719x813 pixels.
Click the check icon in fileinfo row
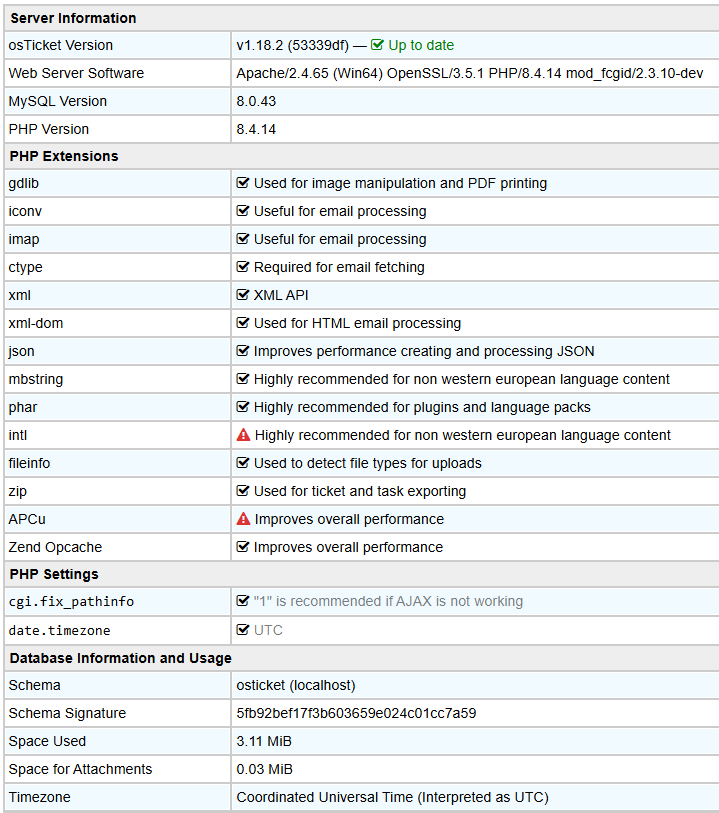tap(243, 463)
